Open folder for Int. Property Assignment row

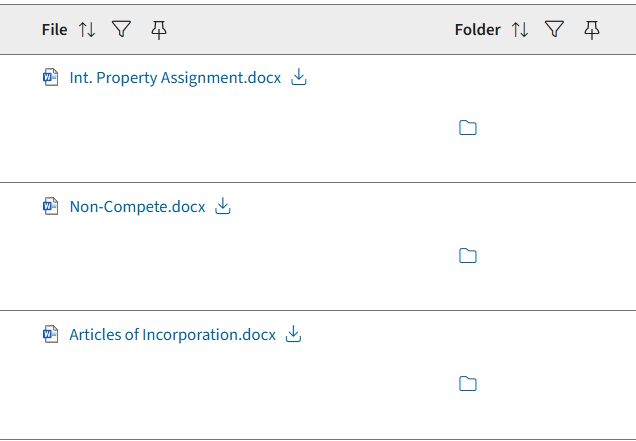[467, 128]
